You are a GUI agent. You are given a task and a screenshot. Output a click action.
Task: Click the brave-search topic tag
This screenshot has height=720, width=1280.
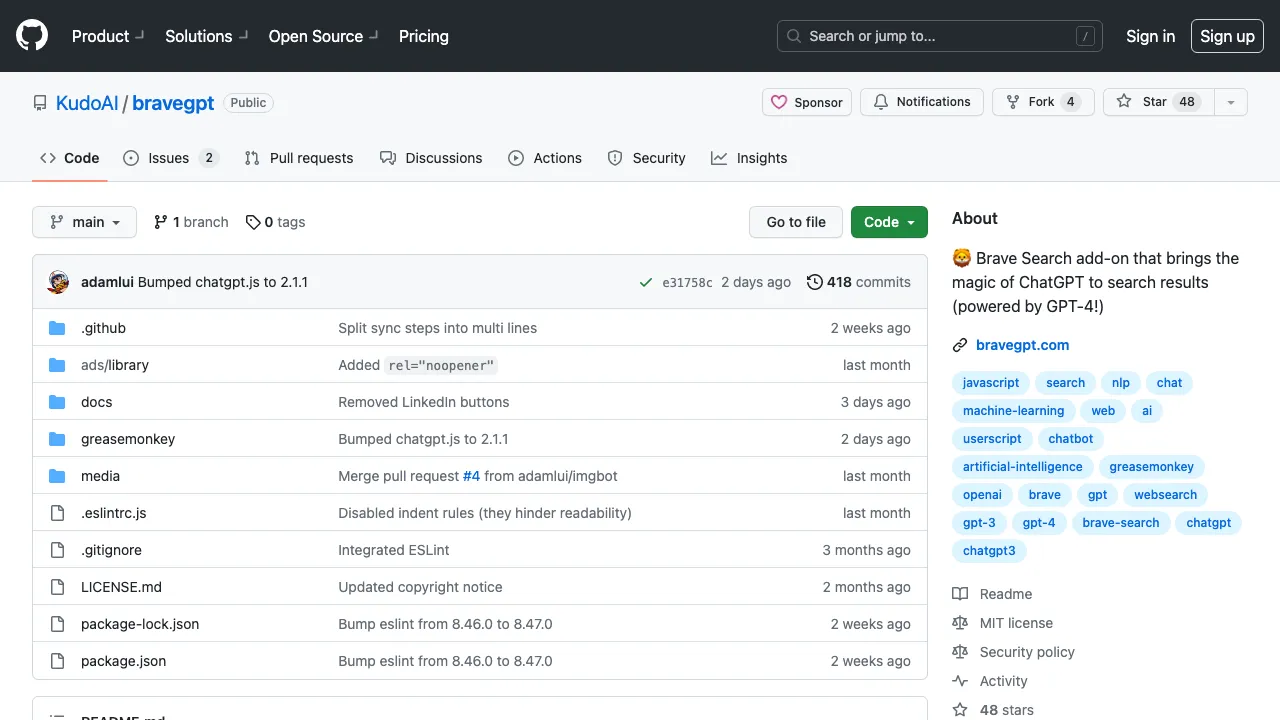1121,523
